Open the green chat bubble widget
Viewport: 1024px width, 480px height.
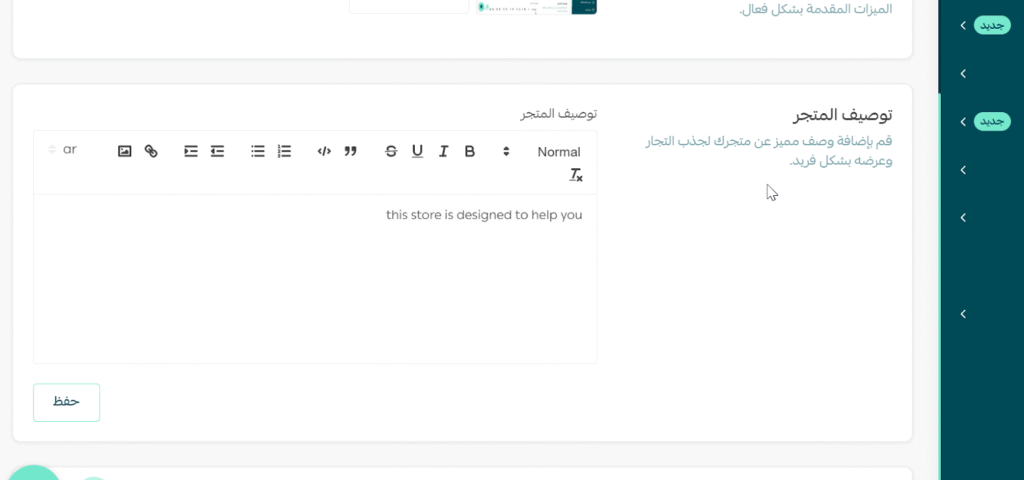[32, 472]
